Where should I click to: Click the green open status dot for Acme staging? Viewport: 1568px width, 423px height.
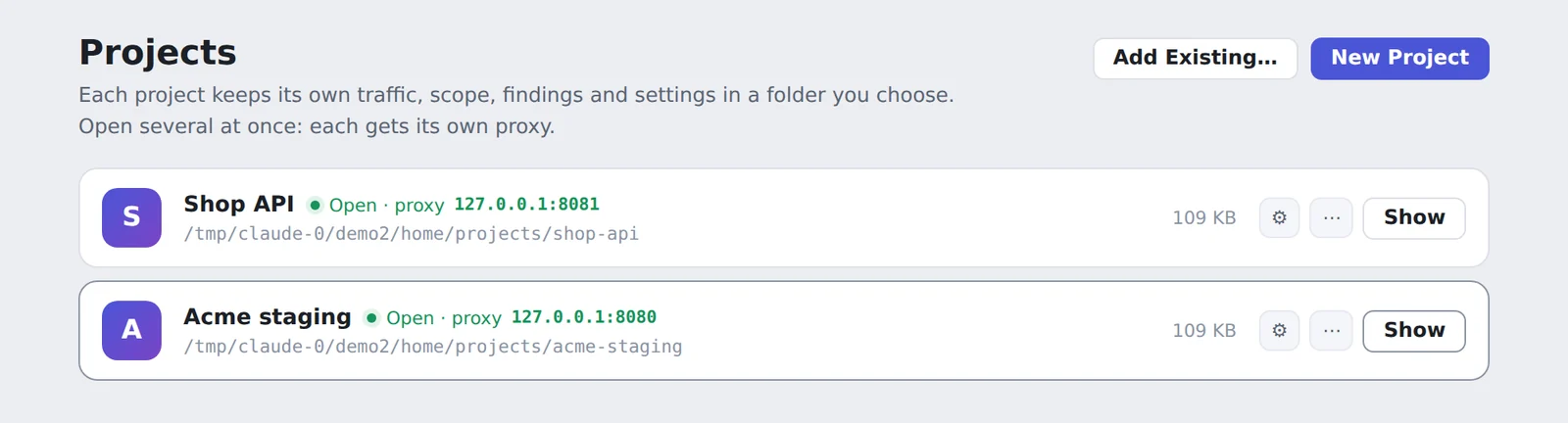pyautogui.click(x=371, y=317)
